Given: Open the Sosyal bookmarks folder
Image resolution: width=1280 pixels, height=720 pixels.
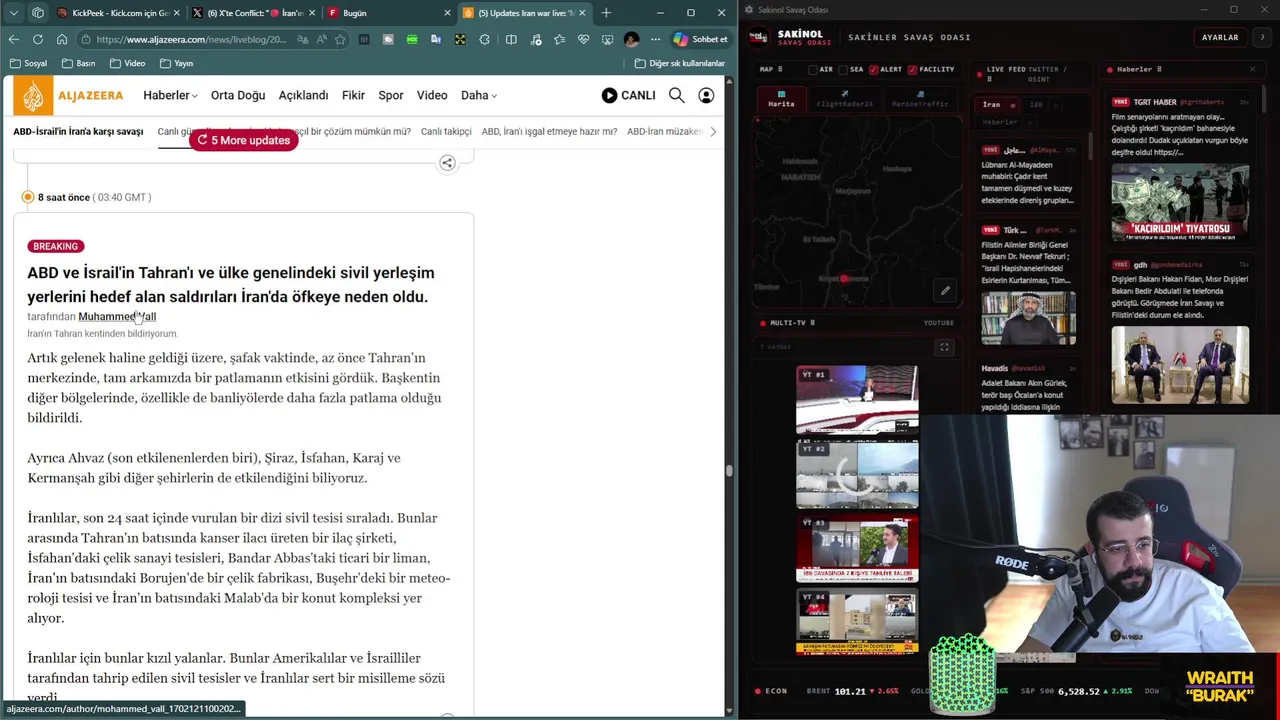Looking at the screenshot, I should pyautogui.click(x=28, y=63).
